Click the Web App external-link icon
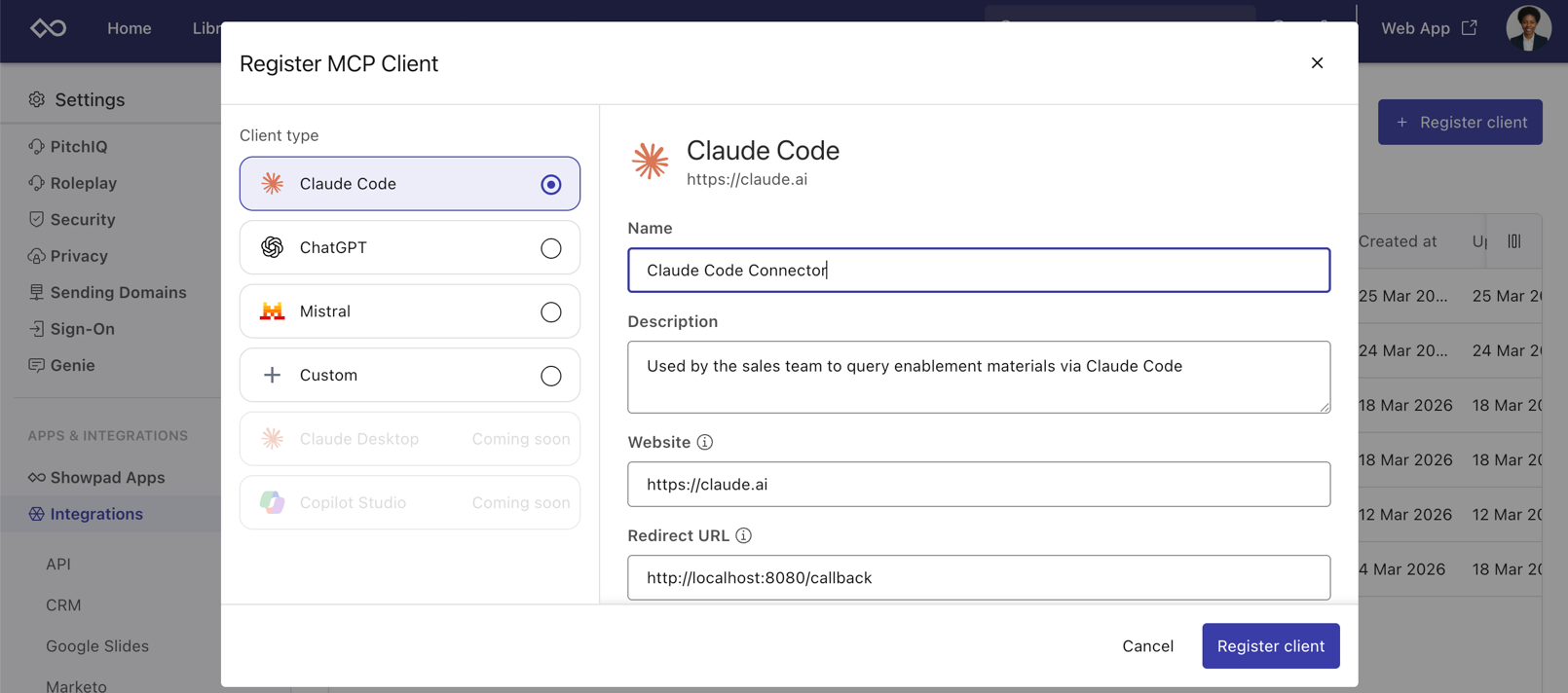 [x=1469, y=27]
